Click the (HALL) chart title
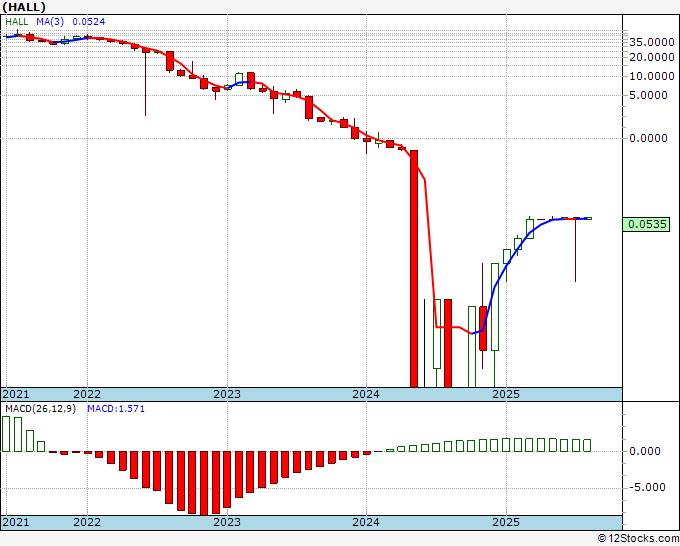 tap(24, 7)
